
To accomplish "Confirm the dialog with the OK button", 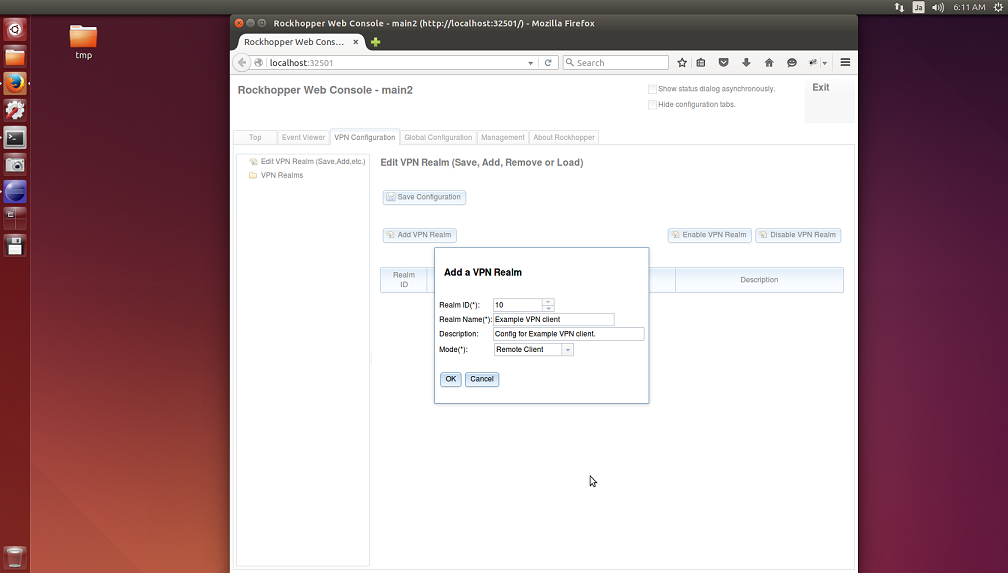I will pos(451,379).
